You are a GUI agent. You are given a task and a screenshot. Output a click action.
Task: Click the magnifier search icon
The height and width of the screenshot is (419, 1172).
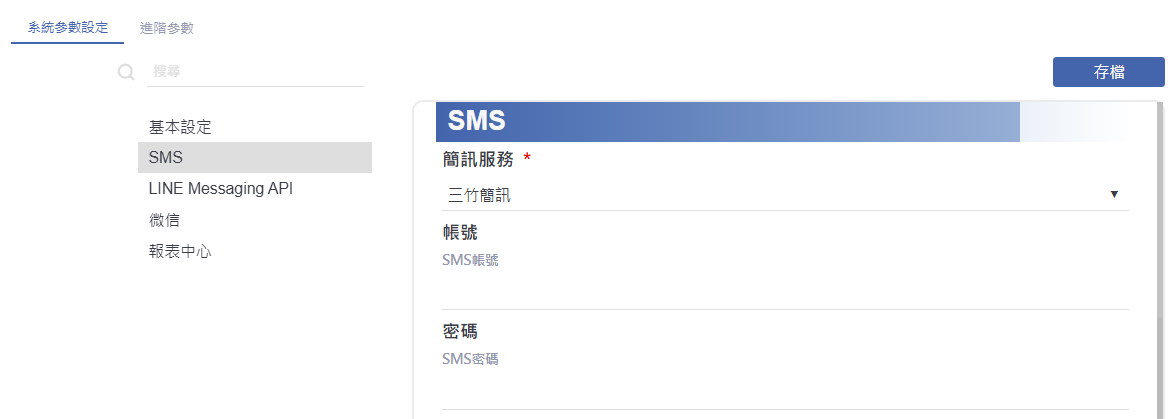pos(127,72)
